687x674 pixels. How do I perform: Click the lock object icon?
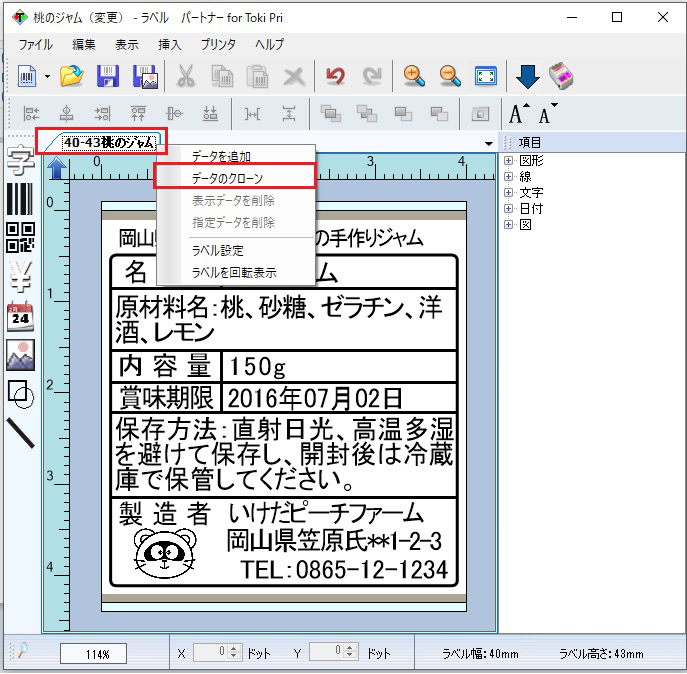pyautogui.click(x=480, y=114)
